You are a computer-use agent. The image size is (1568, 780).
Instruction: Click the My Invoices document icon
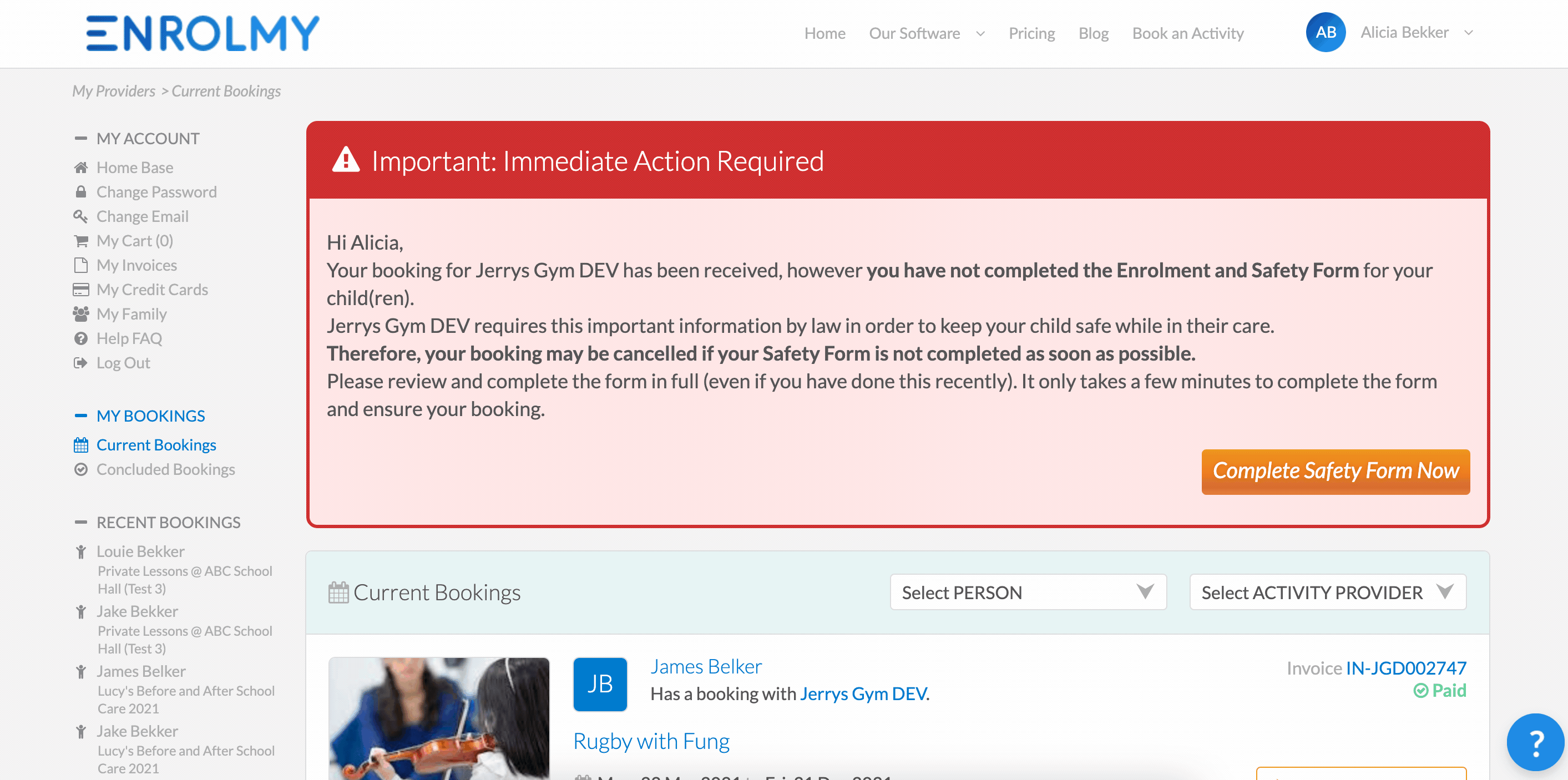pos(80,265)
